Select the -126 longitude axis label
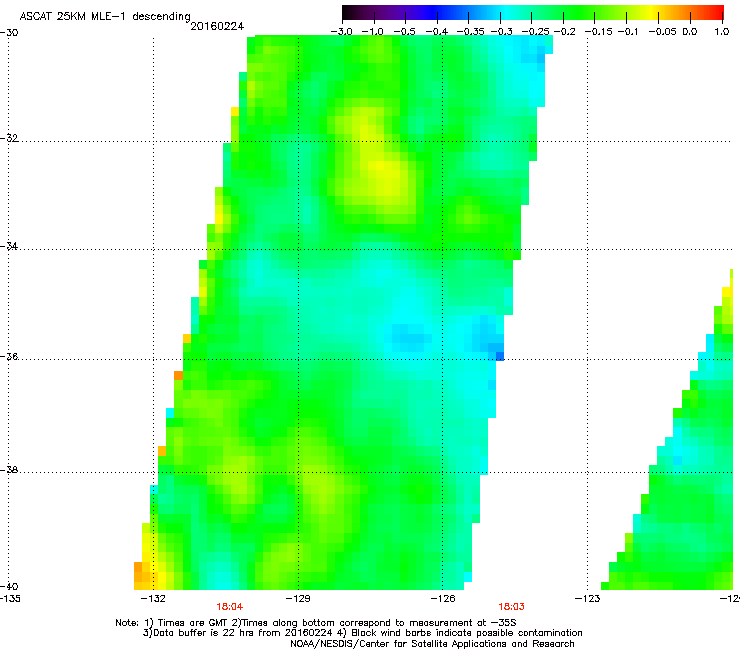 443,599
